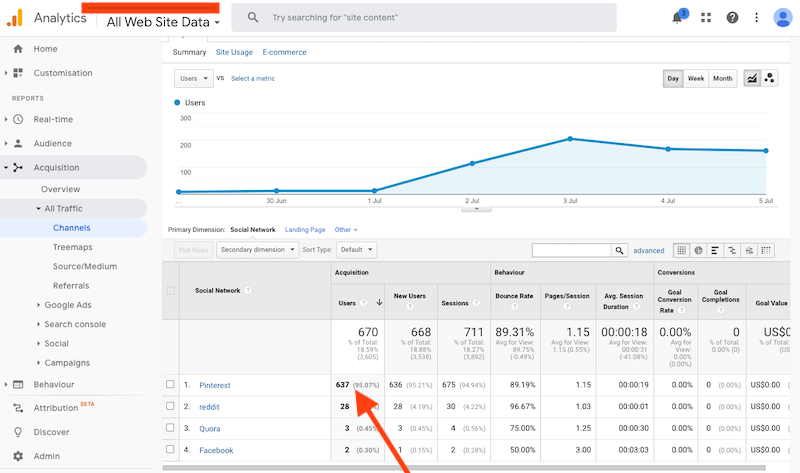
Task: Select the performance bar view icon
Action: tap(715, 250)
